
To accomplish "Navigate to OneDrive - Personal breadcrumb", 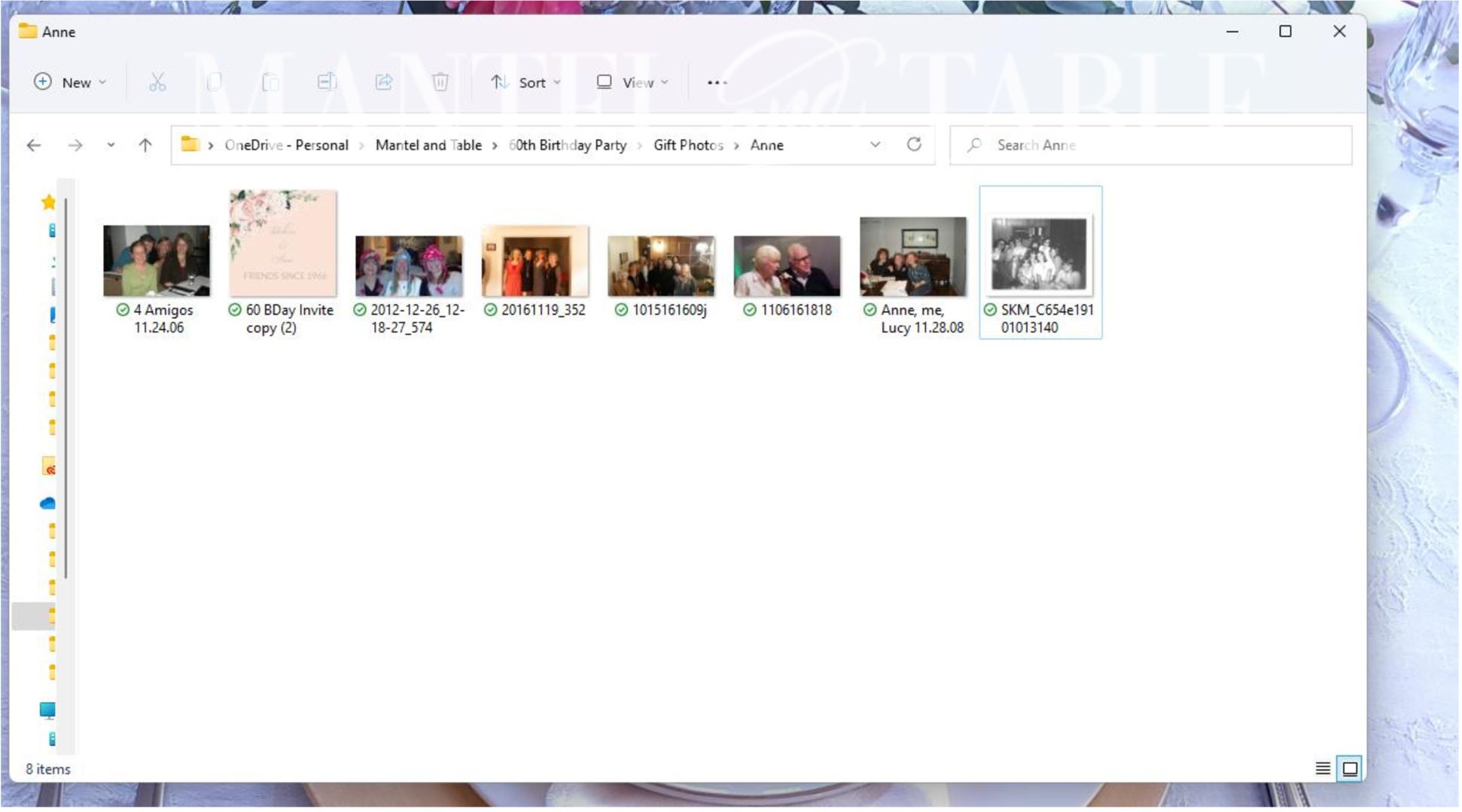I will coord(287,145).
